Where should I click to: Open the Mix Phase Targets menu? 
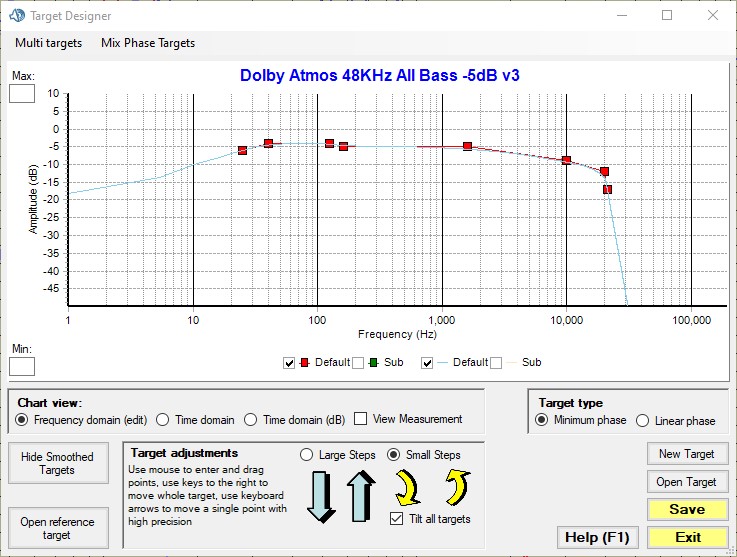(x=148, y=43)
